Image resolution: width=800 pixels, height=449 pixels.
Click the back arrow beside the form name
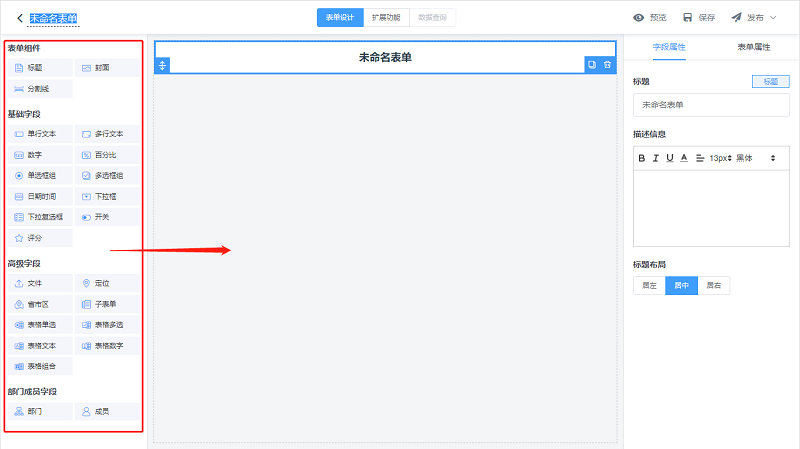click(19, 18)
